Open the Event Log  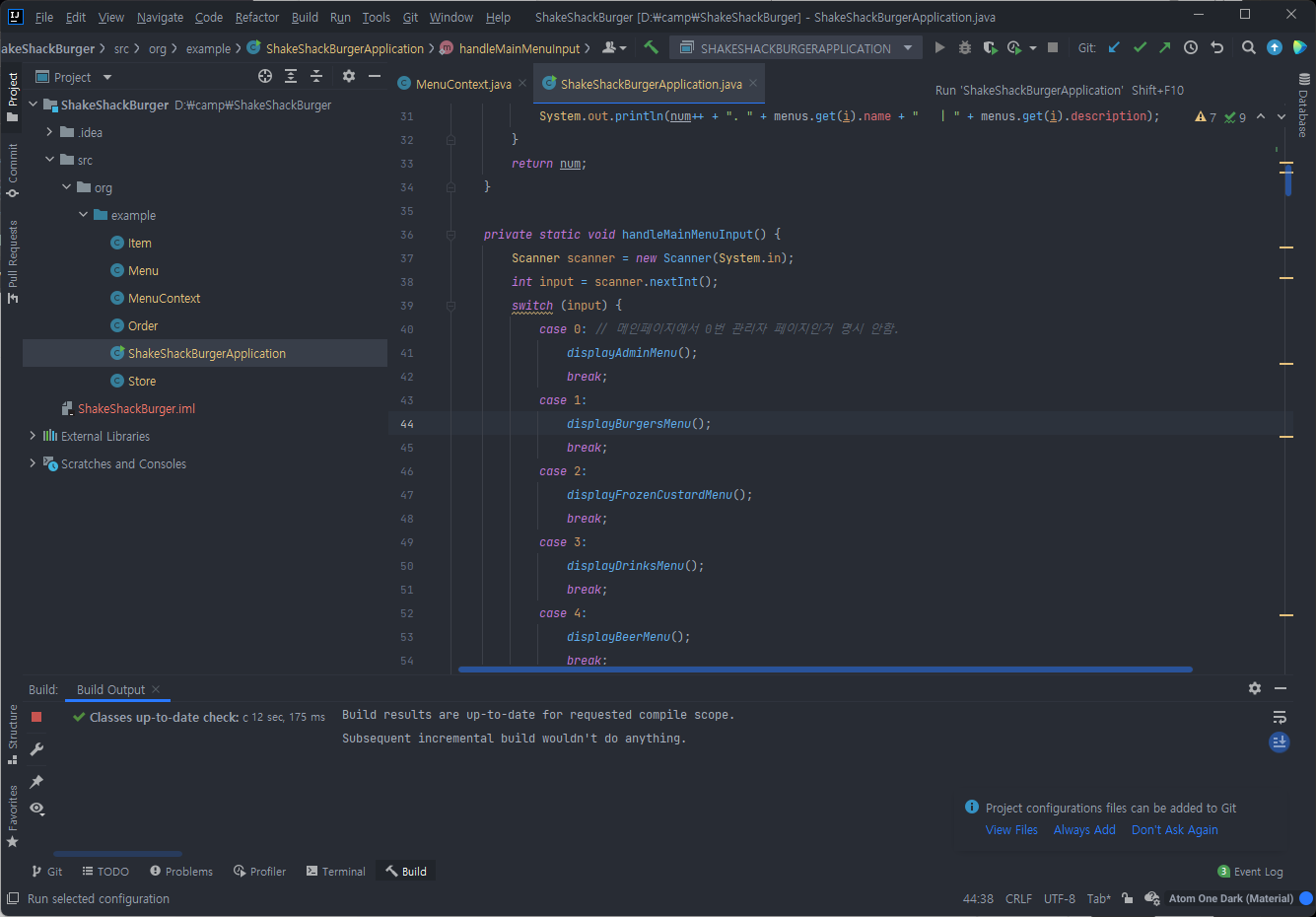tap(1250, 871)
